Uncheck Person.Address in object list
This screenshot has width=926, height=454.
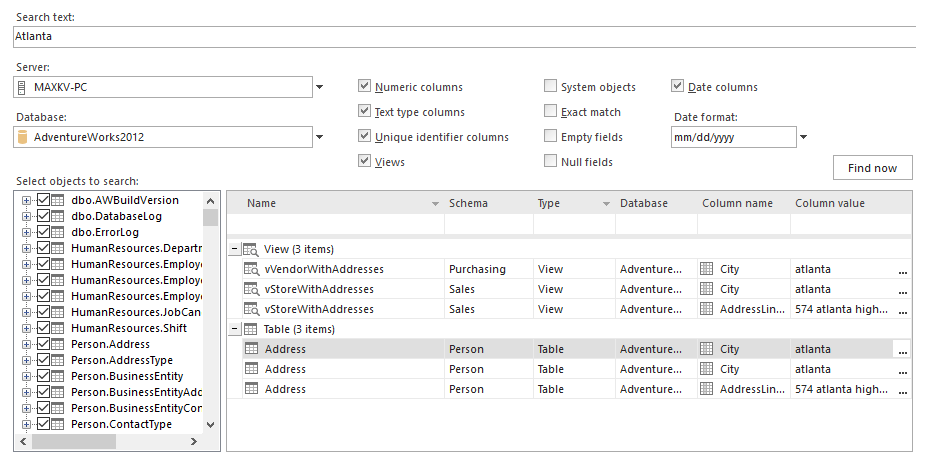coord(43,344)
